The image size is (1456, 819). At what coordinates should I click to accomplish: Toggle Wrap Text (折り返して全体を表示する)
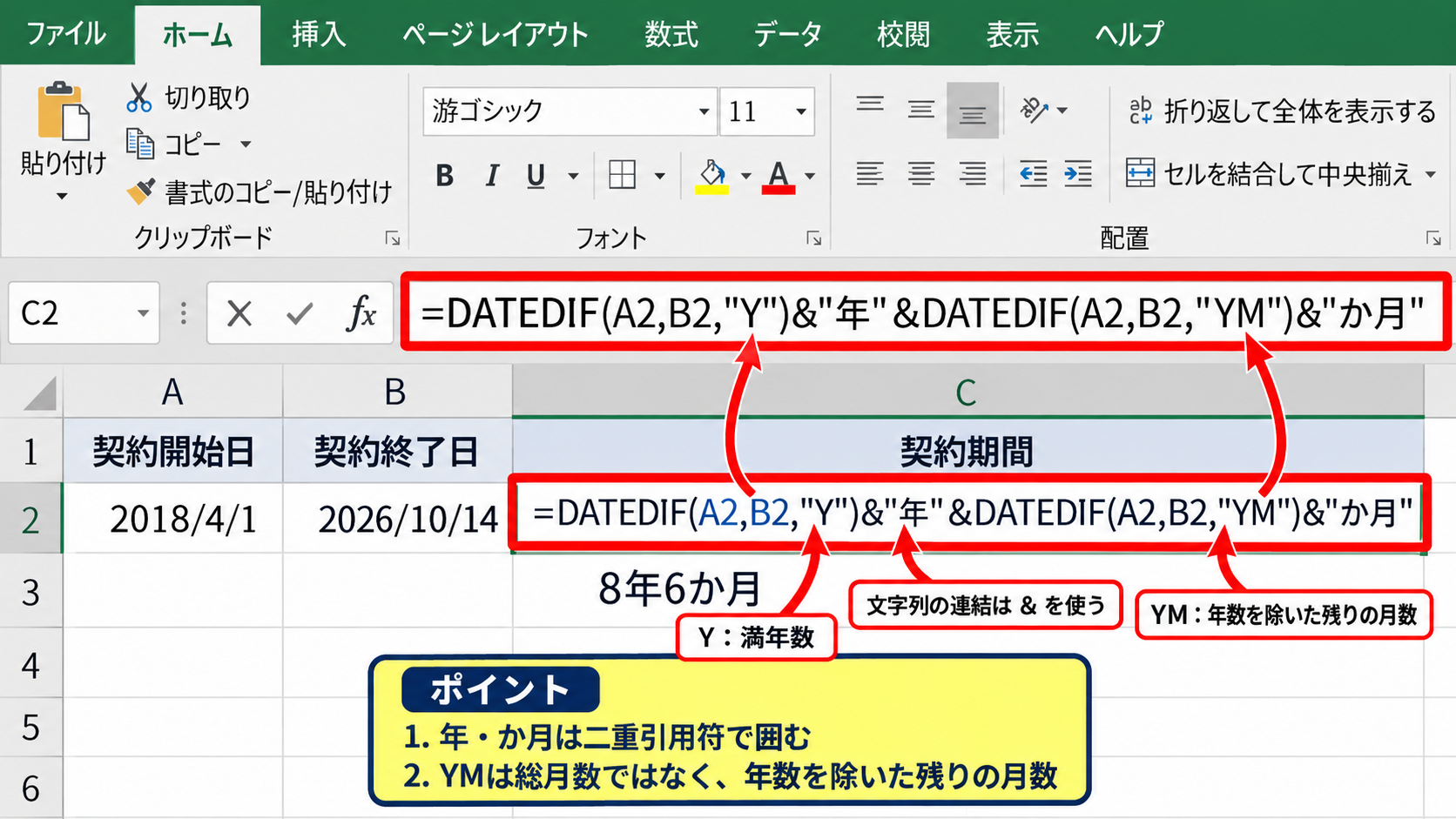pos(1282,111)
